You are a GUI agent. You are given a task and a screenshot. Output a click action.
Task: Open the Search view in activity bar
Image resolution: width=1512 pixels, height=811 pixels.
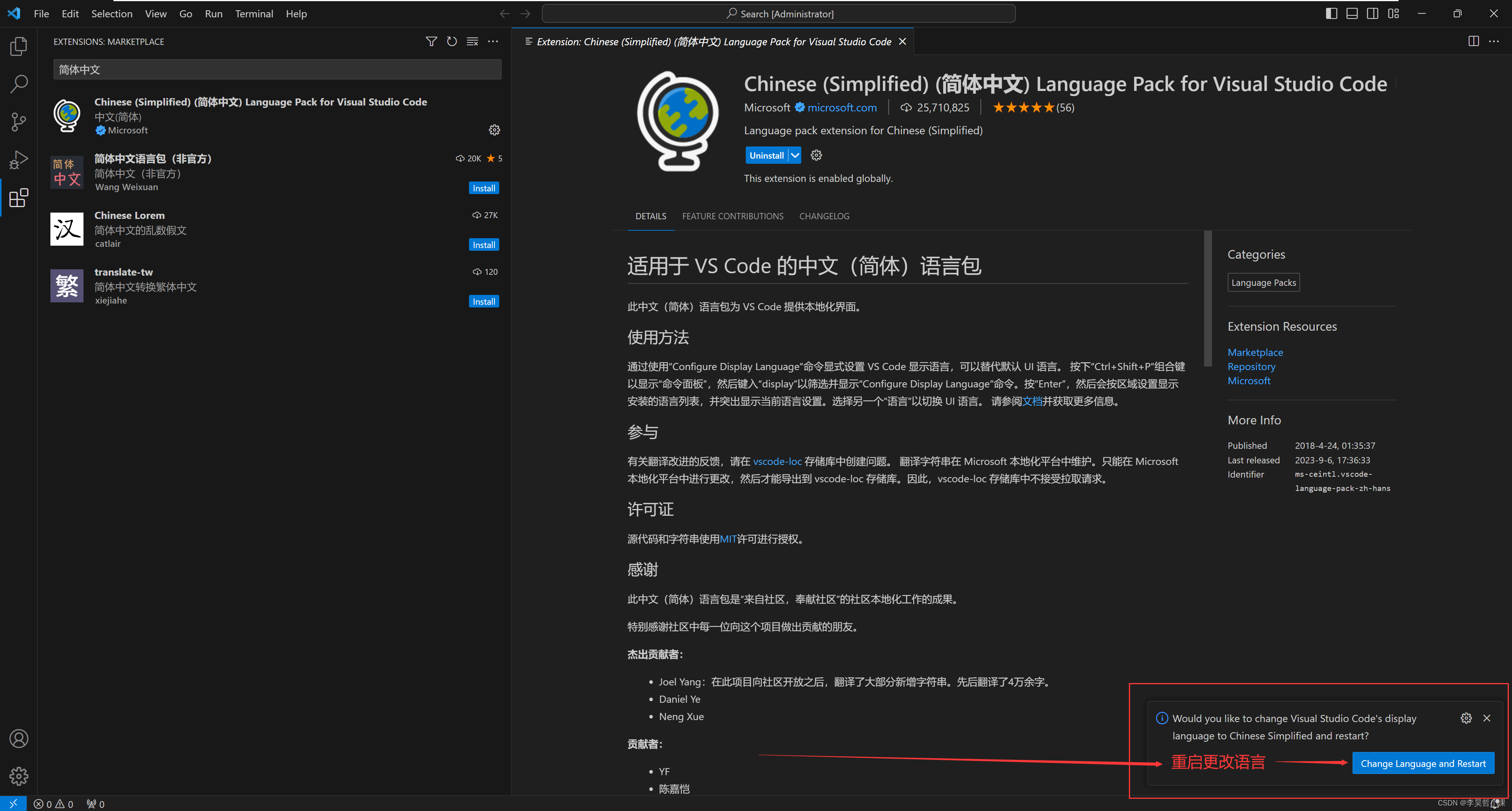click(19, 84)
